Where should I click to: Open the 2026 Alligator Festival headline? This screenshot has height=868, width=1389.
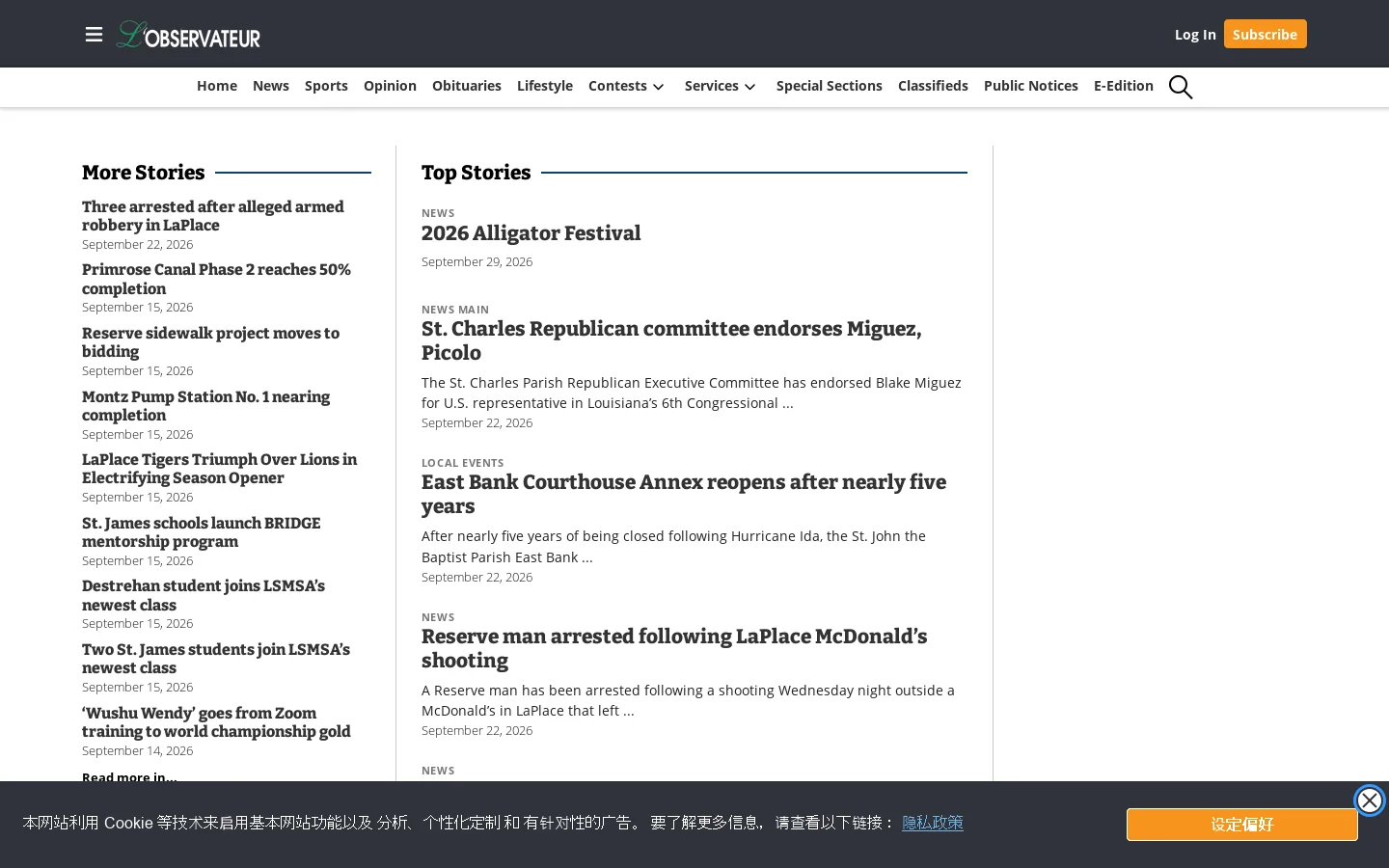[x=531, y=233]
